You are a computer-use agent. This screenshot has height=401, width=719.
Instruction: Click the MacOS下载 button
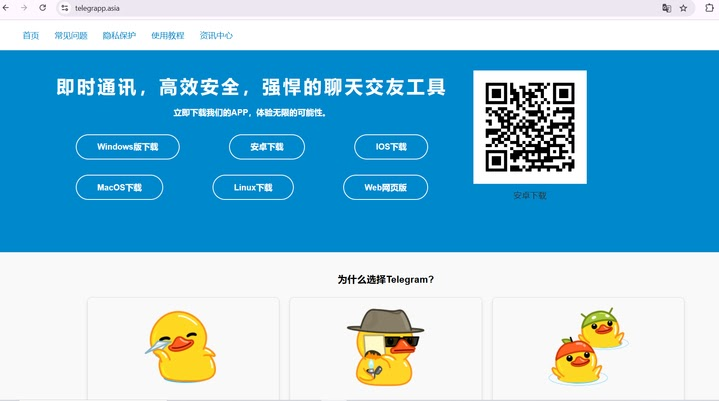coord(119,187)
